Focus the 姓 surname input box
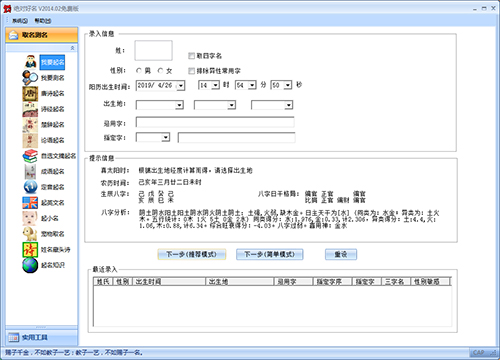The width and height of the screenshot is (500, 360). coord(153,50)
